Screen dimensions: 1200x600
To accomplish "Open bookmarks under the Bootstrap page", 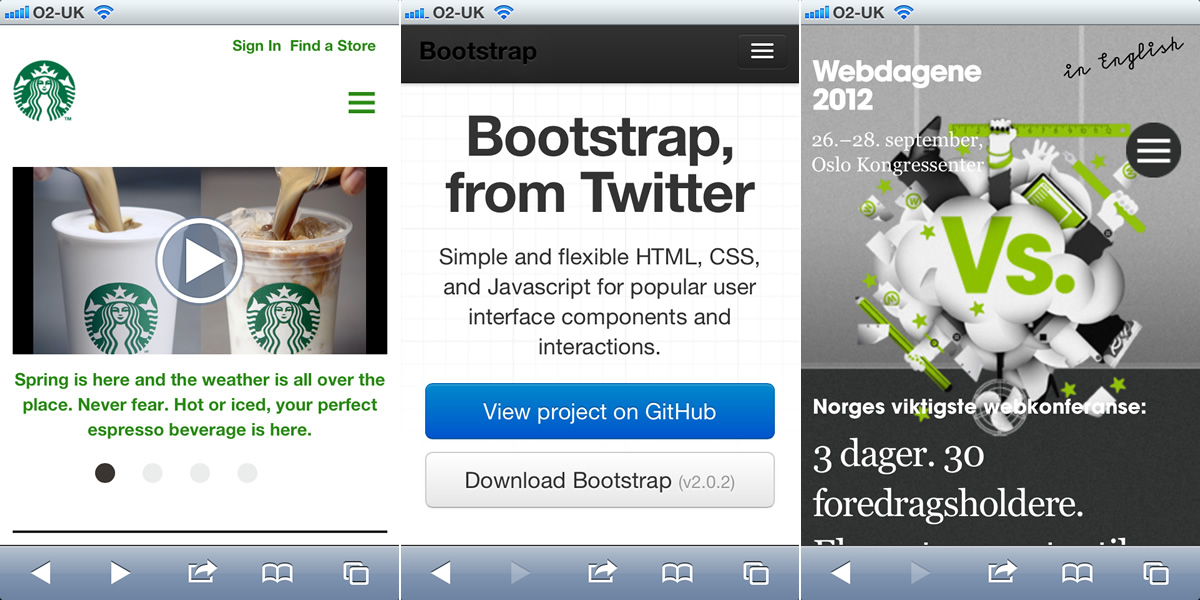I will coord(678,573).
